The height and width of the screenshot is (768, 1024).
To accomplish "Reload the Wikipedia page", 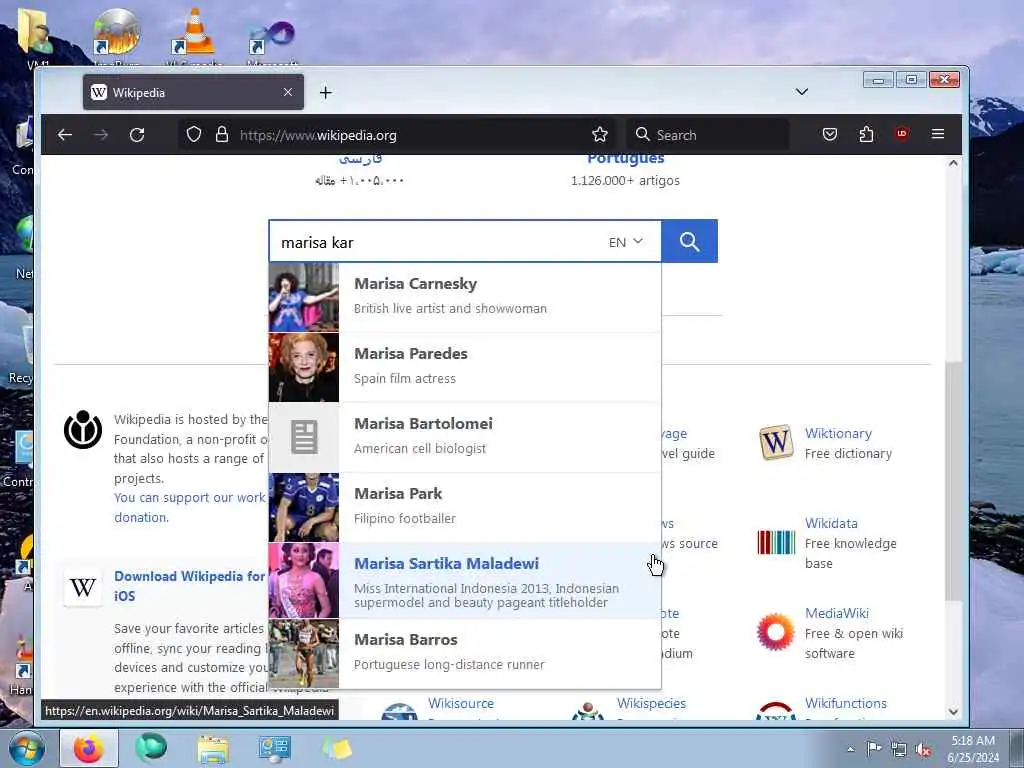I will pyautogui.click(x=136, y=135).
